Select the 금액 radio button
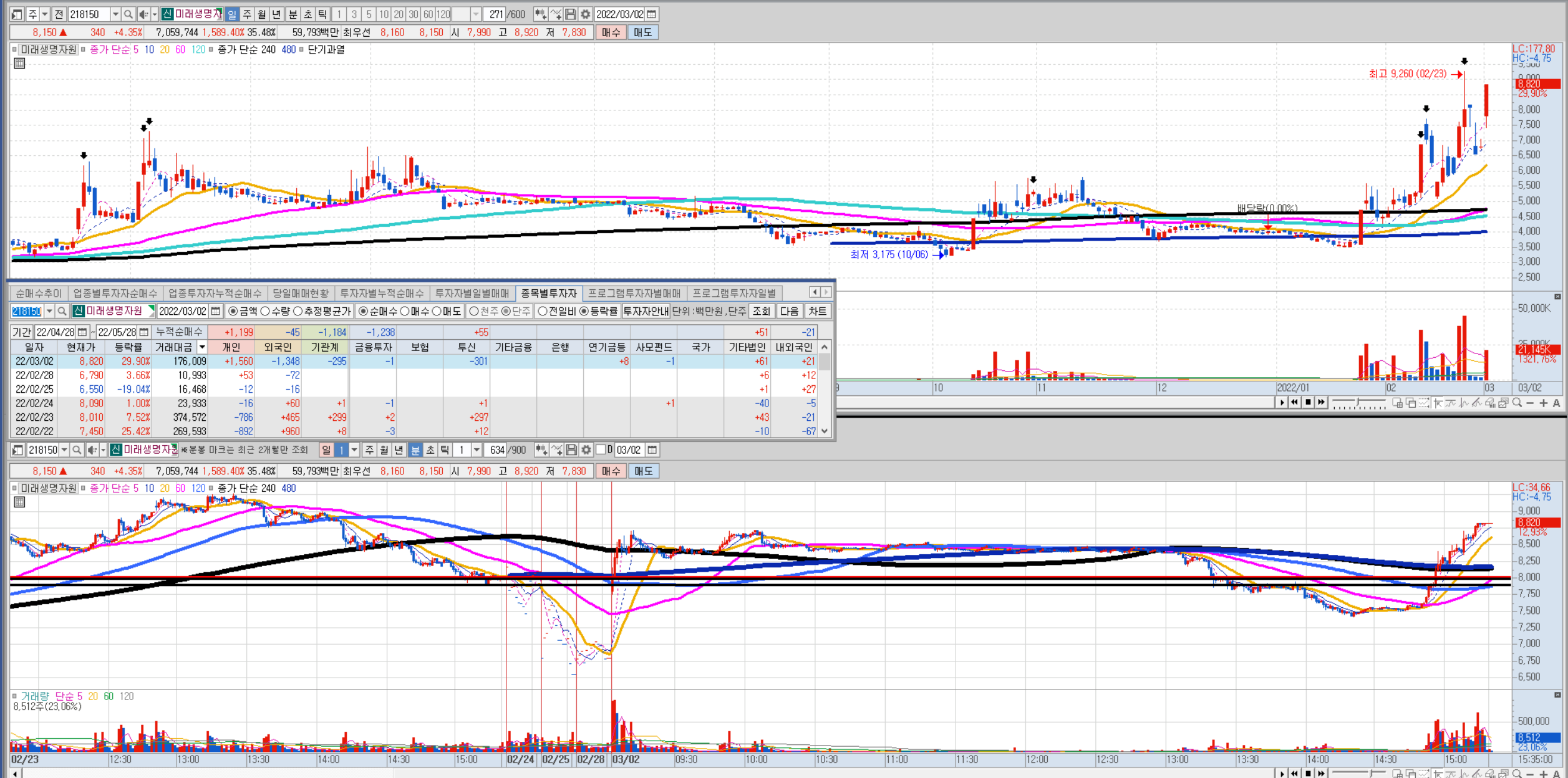Image resolution: width=1568 pixels, height=778 pixels. (233, 311)
